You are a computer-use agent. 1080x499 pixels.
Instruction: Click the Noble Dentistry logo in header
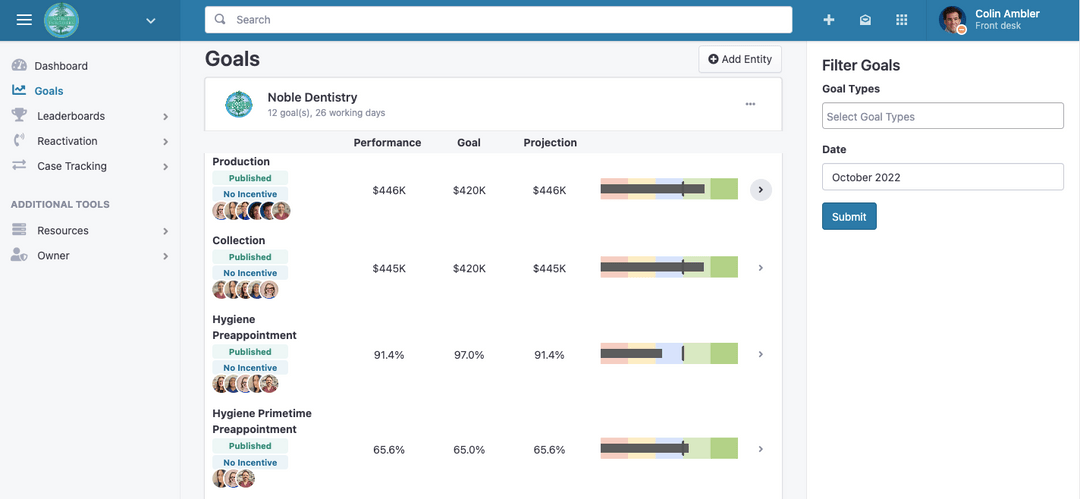pyautogui.click(x=61, y=20)
